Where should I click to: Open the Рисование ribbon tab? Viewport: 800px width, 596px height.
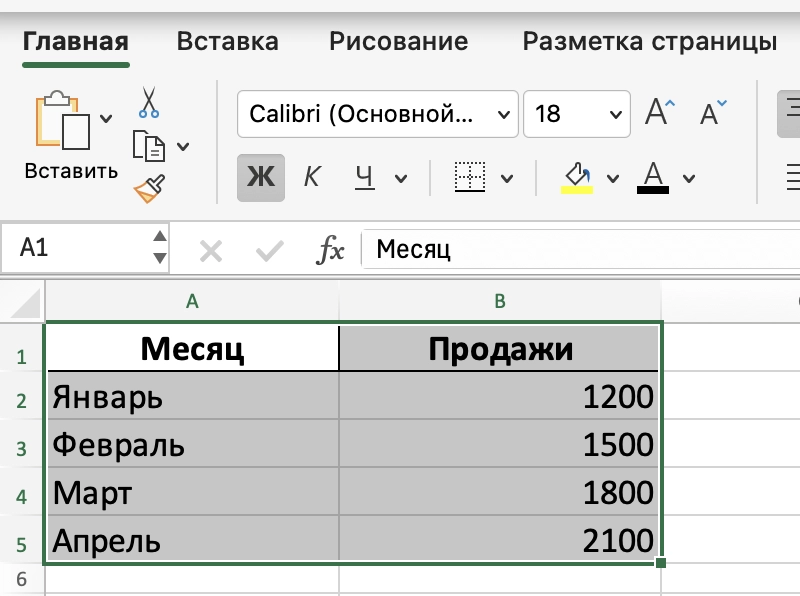397,41
